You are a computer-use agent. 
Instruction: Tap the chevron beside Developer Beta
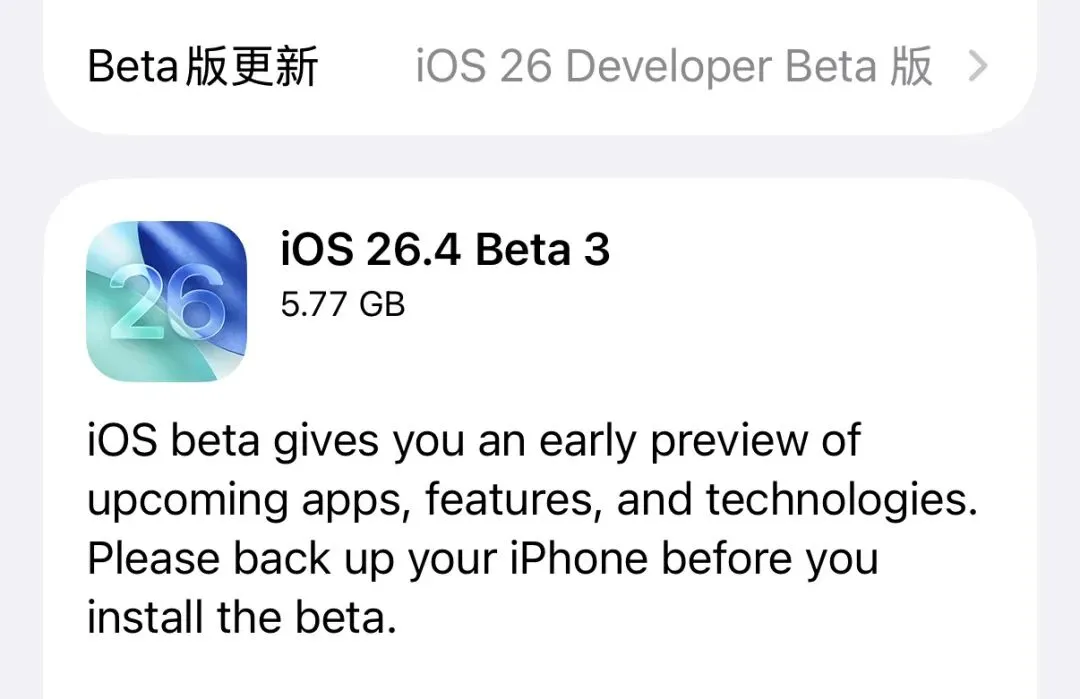[978, 67]
